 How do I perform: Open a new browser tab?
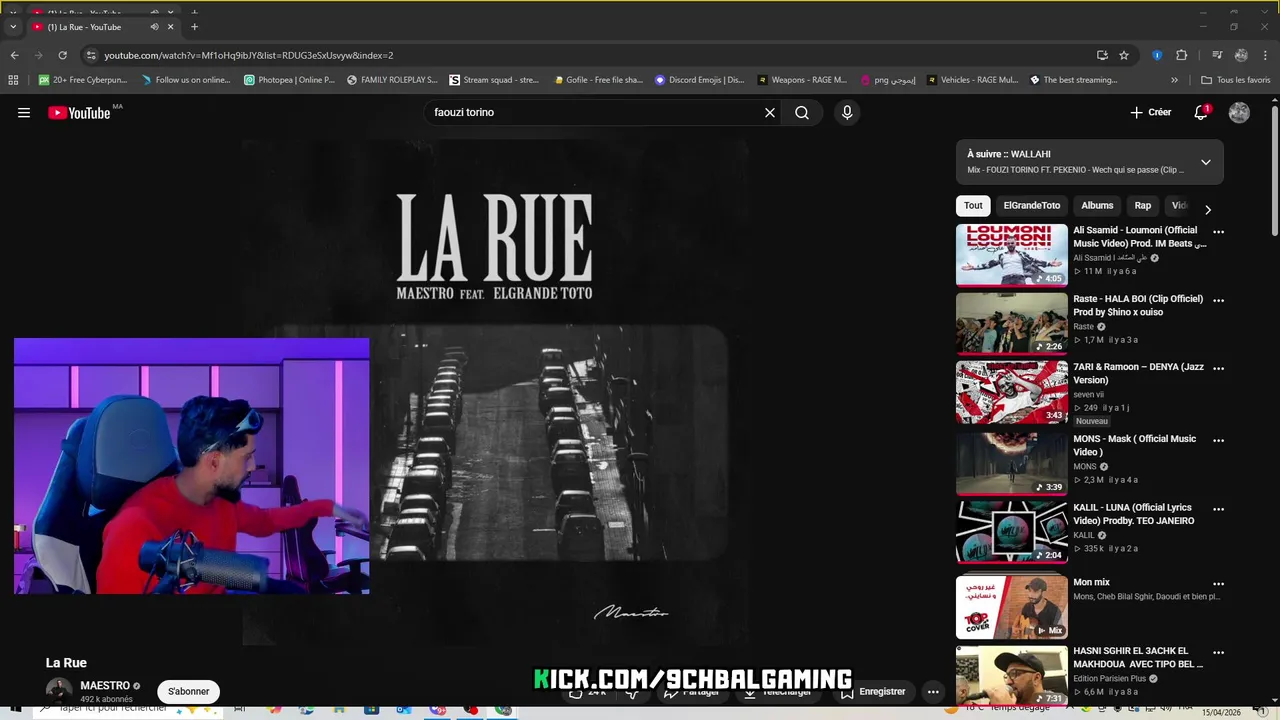click(x=194, y=27)
